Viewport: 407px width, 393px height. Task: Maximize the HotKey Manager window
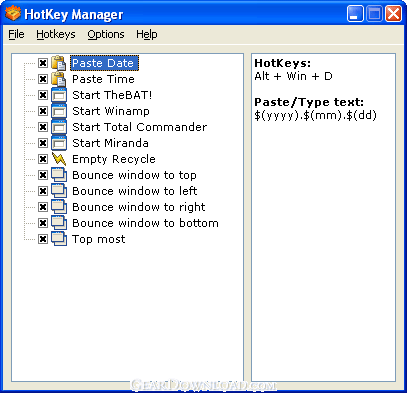374,14
